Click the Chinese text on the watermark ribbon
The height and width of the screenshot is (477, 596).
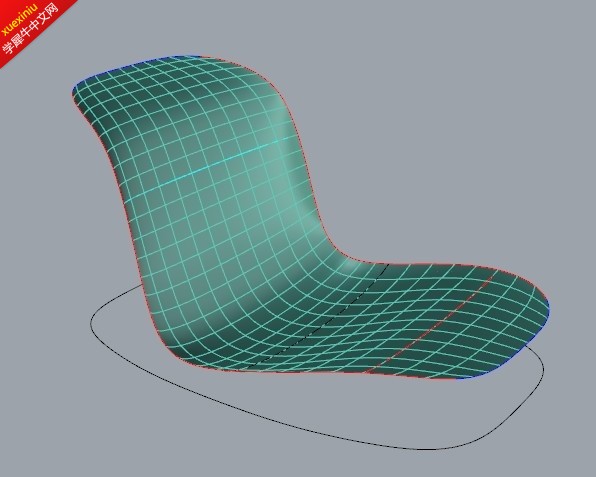[30, 29]
